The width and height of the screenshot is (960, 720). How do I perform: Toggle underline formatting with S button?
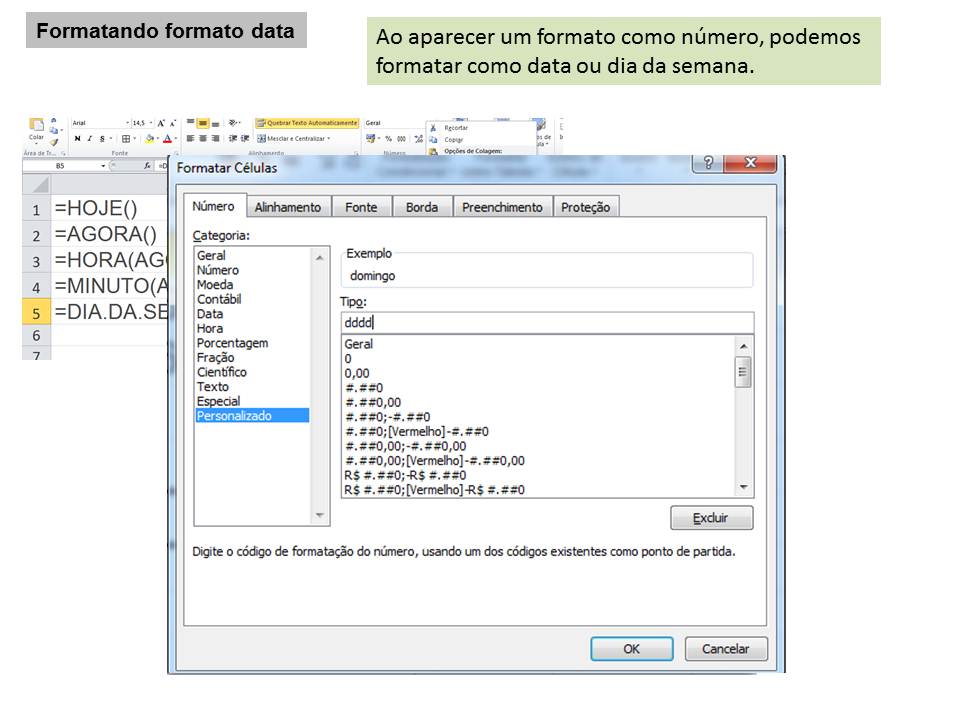coord(101,137)
